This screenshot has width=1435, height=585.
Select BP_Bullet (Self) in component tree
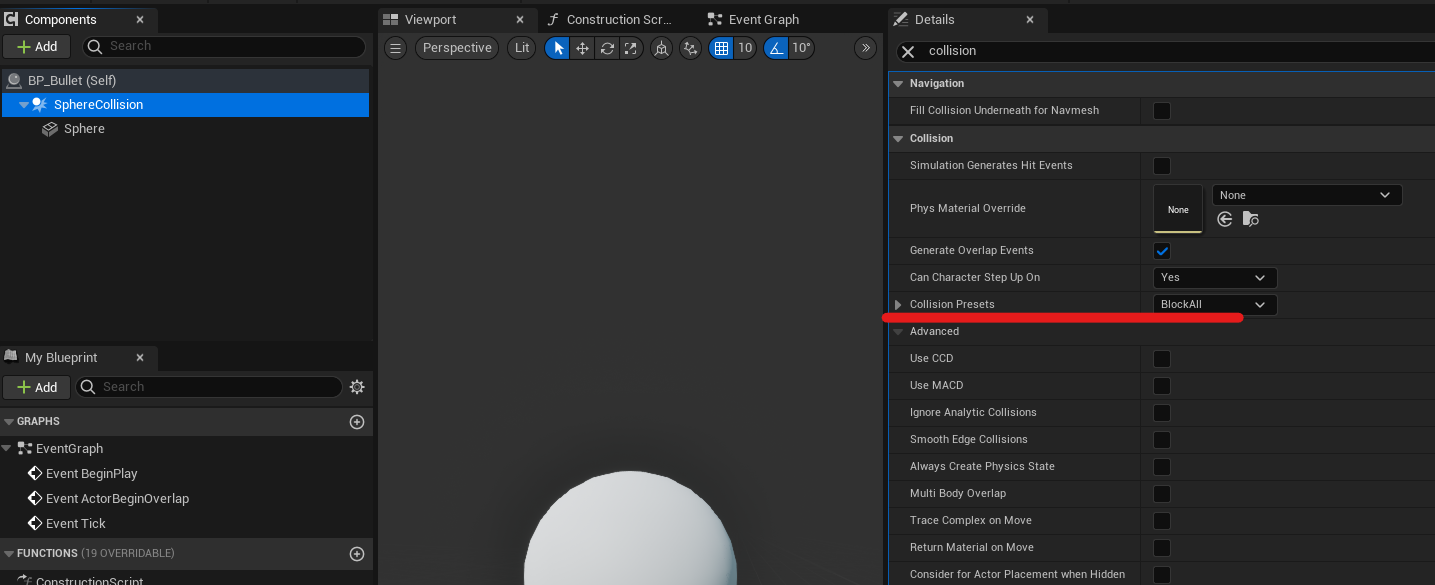point(185,80)
